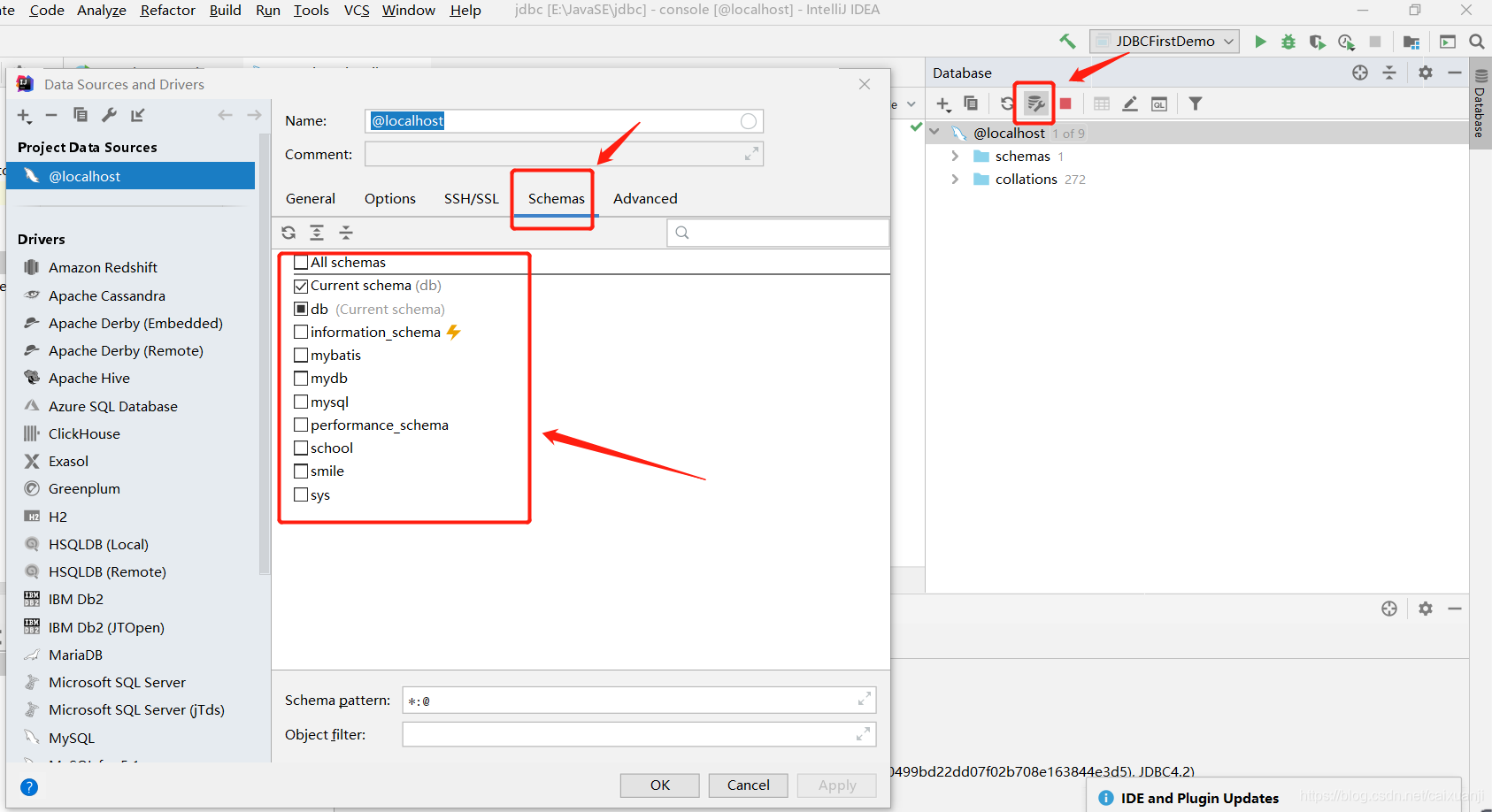Click the red Disconnect stop icon

[x=1065, y=103]
